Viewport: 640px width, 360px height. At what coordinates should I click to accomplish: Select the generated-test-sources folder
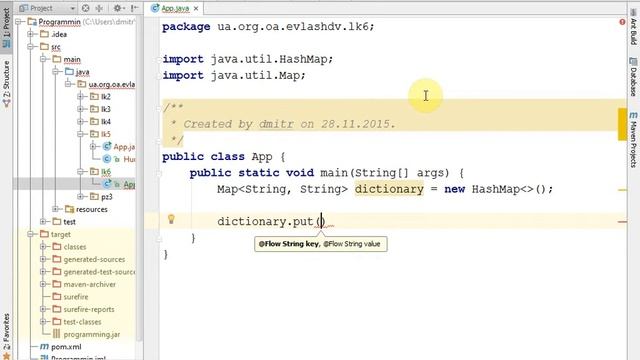99,271
